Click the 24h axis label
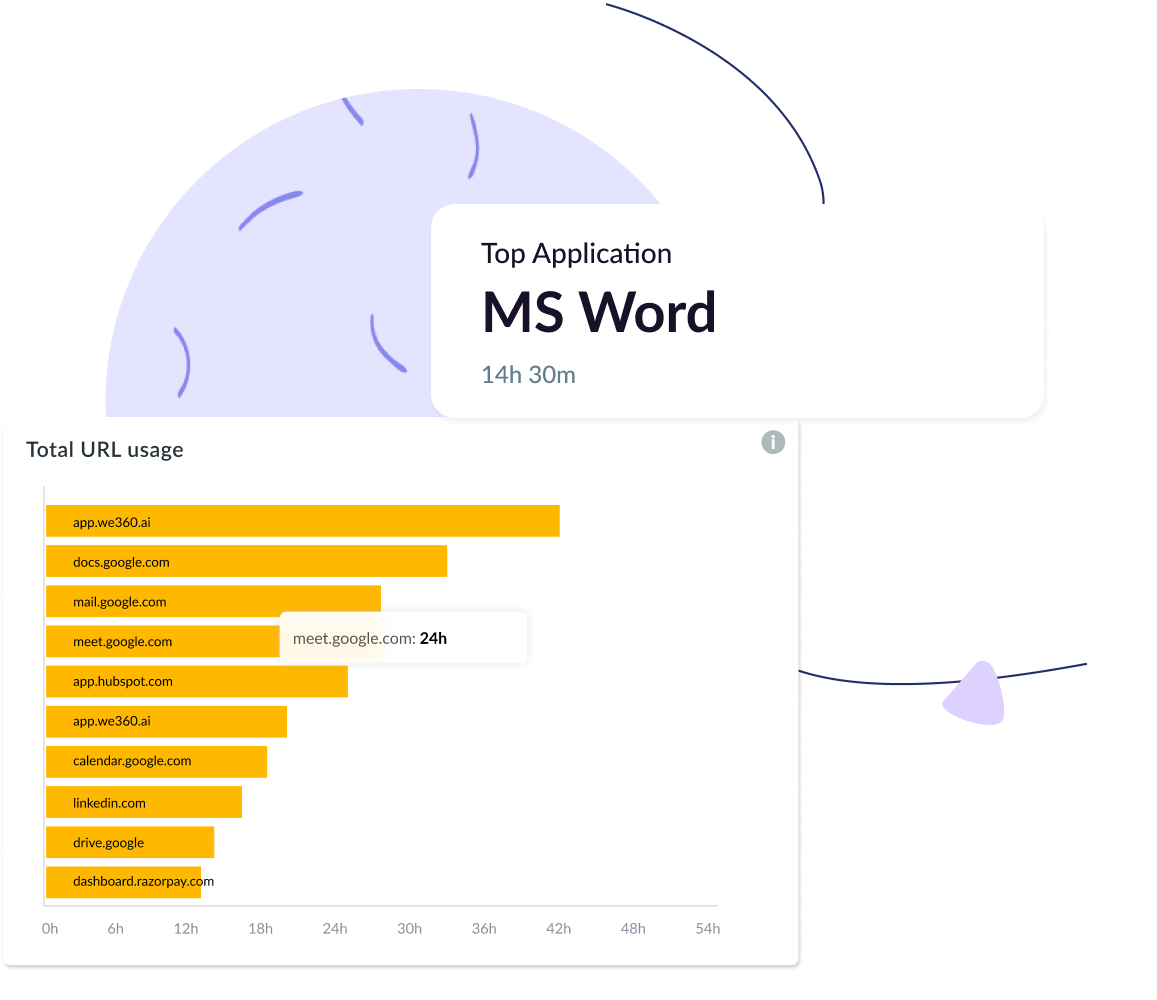Viewport: 1157px width, 1000px height. click(x=335, y=928)
